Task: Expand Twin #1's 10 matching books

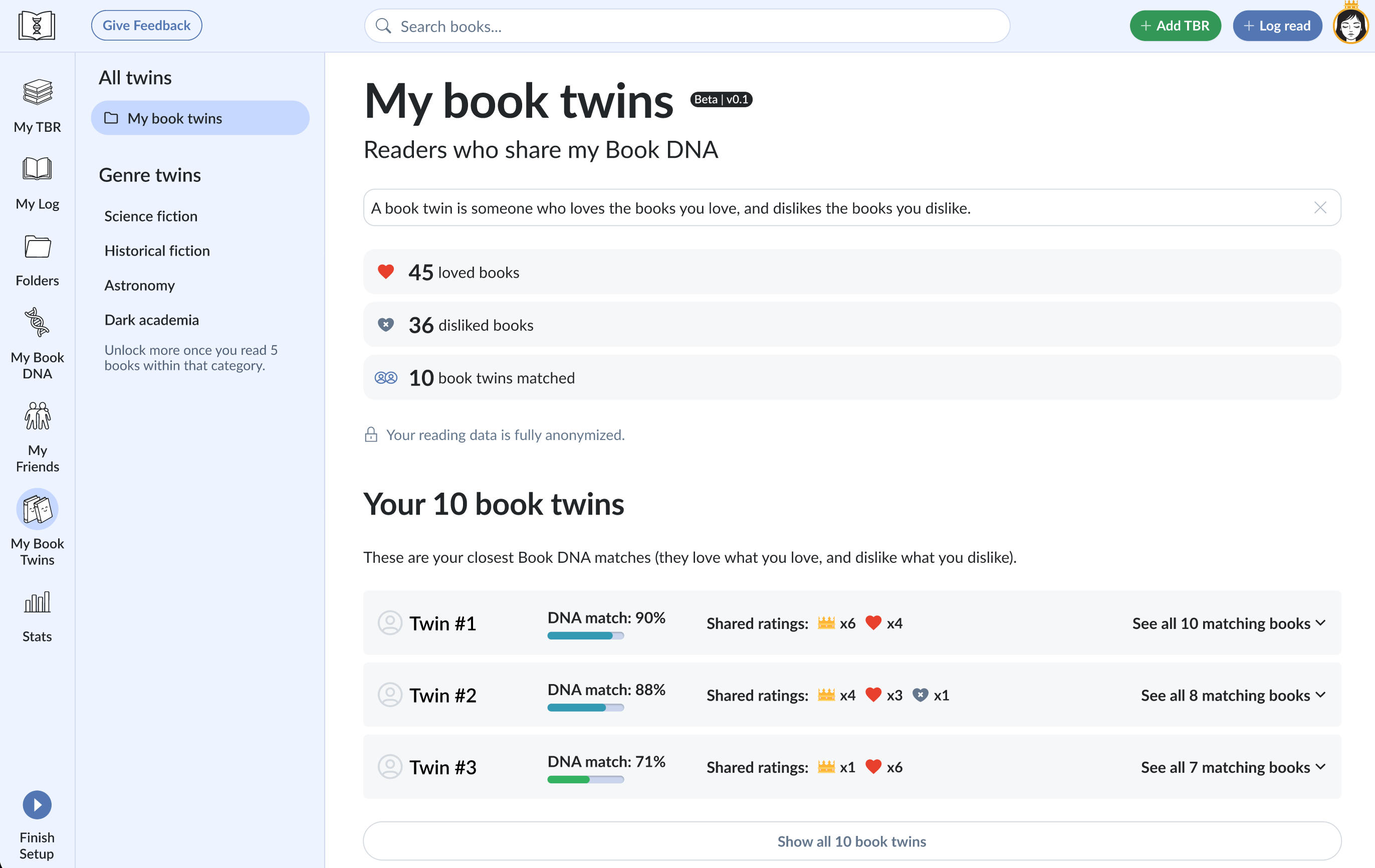Action: tap(1228, 623)
